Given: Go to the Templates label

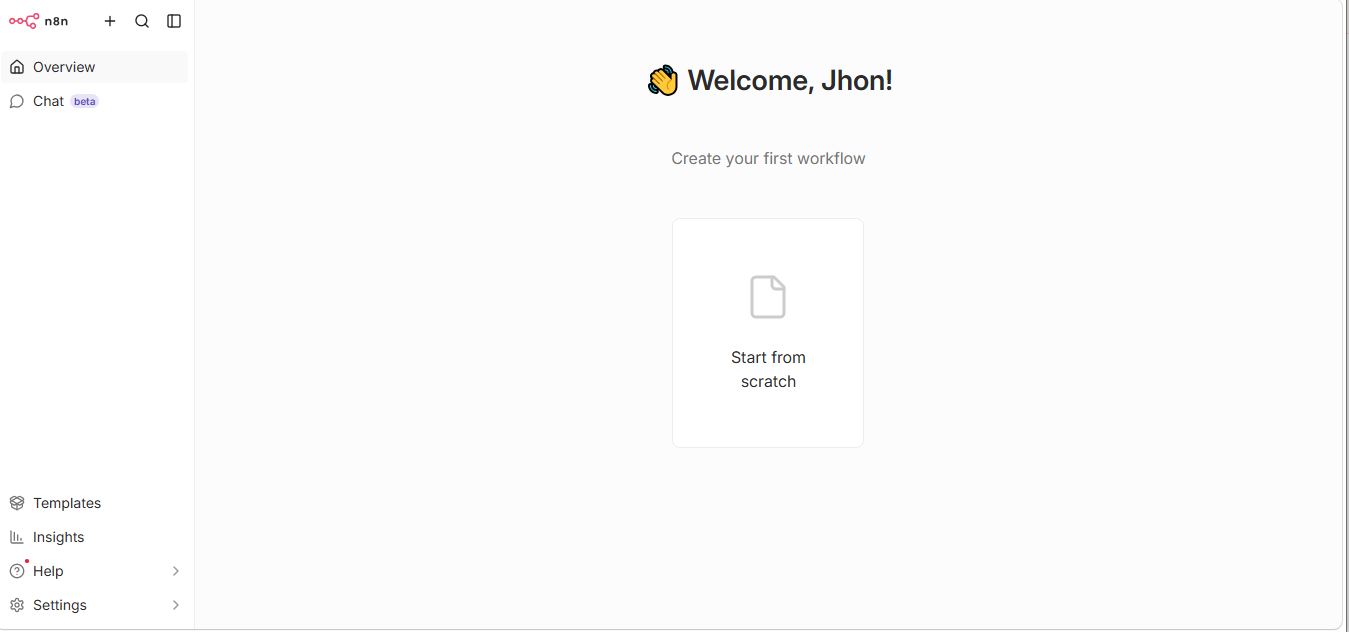Looking at the screenshot, I should click(x=67, y=503).
